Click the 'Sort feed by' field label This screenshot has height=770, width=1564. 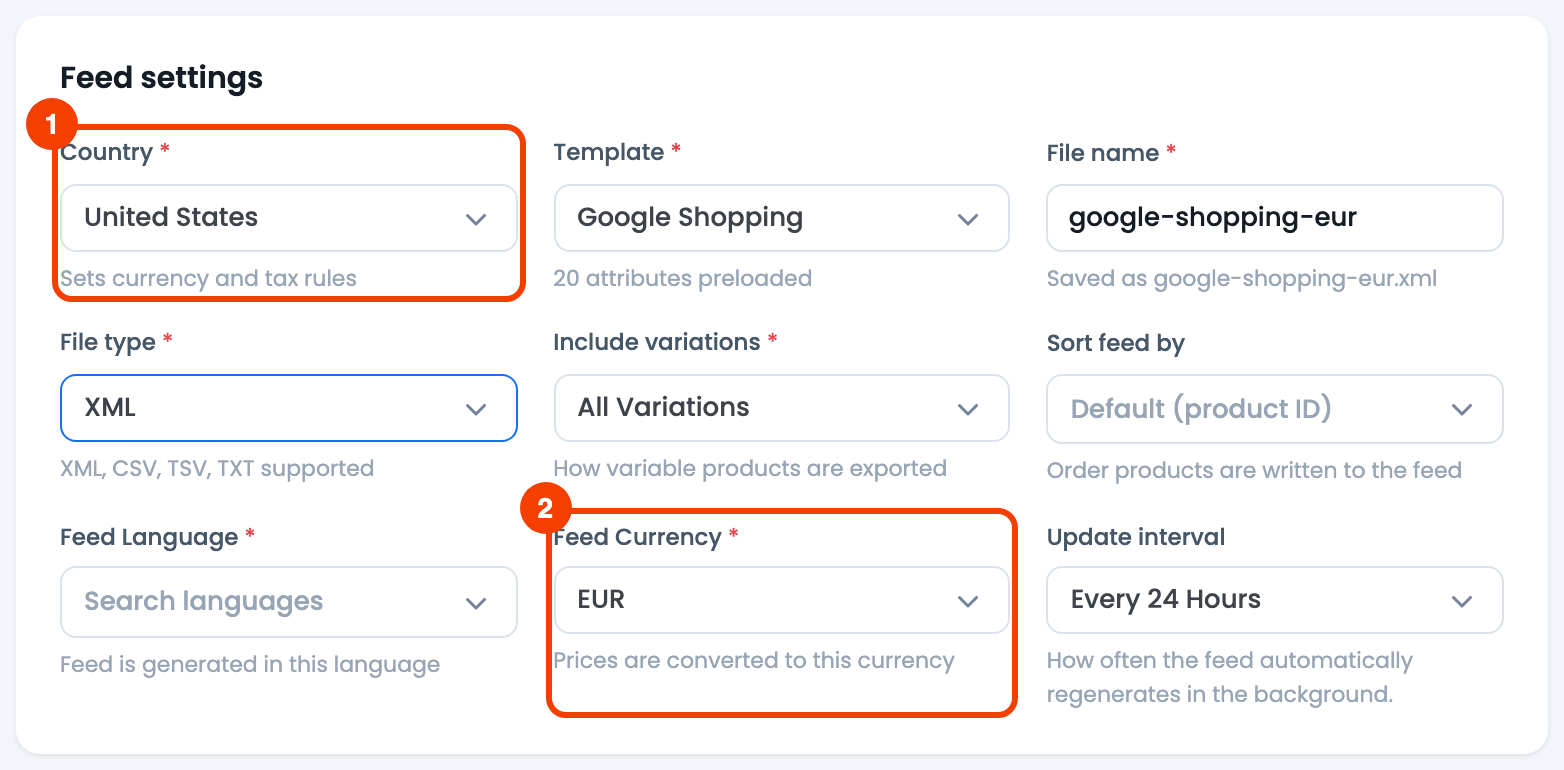click(x=1116, y=343)
